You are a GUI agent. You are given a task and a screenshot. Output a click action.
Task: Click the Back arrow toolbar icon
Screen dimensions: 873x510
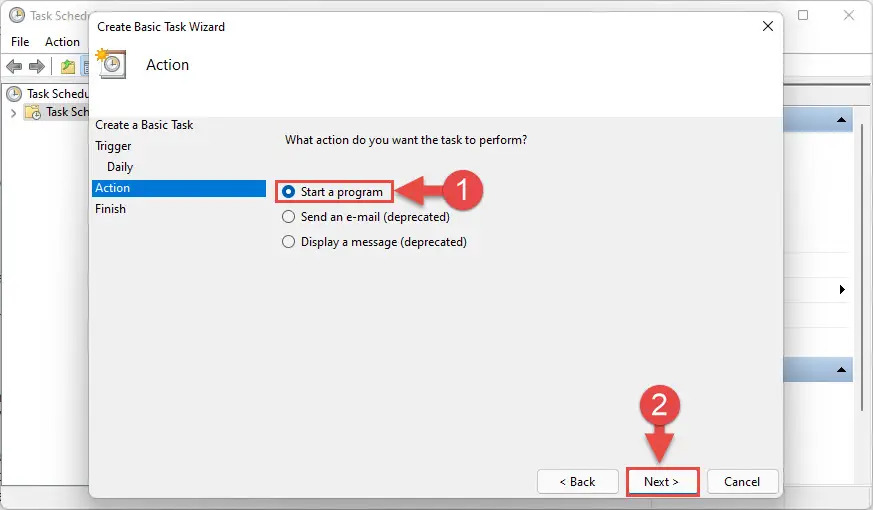pyautogui.click(x=14, y=67)
